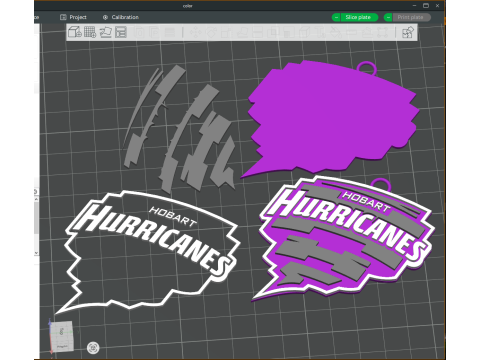Click the left panel scroll-up arrow
Viewport: 480px width, 360px height.
coord(36,199)
